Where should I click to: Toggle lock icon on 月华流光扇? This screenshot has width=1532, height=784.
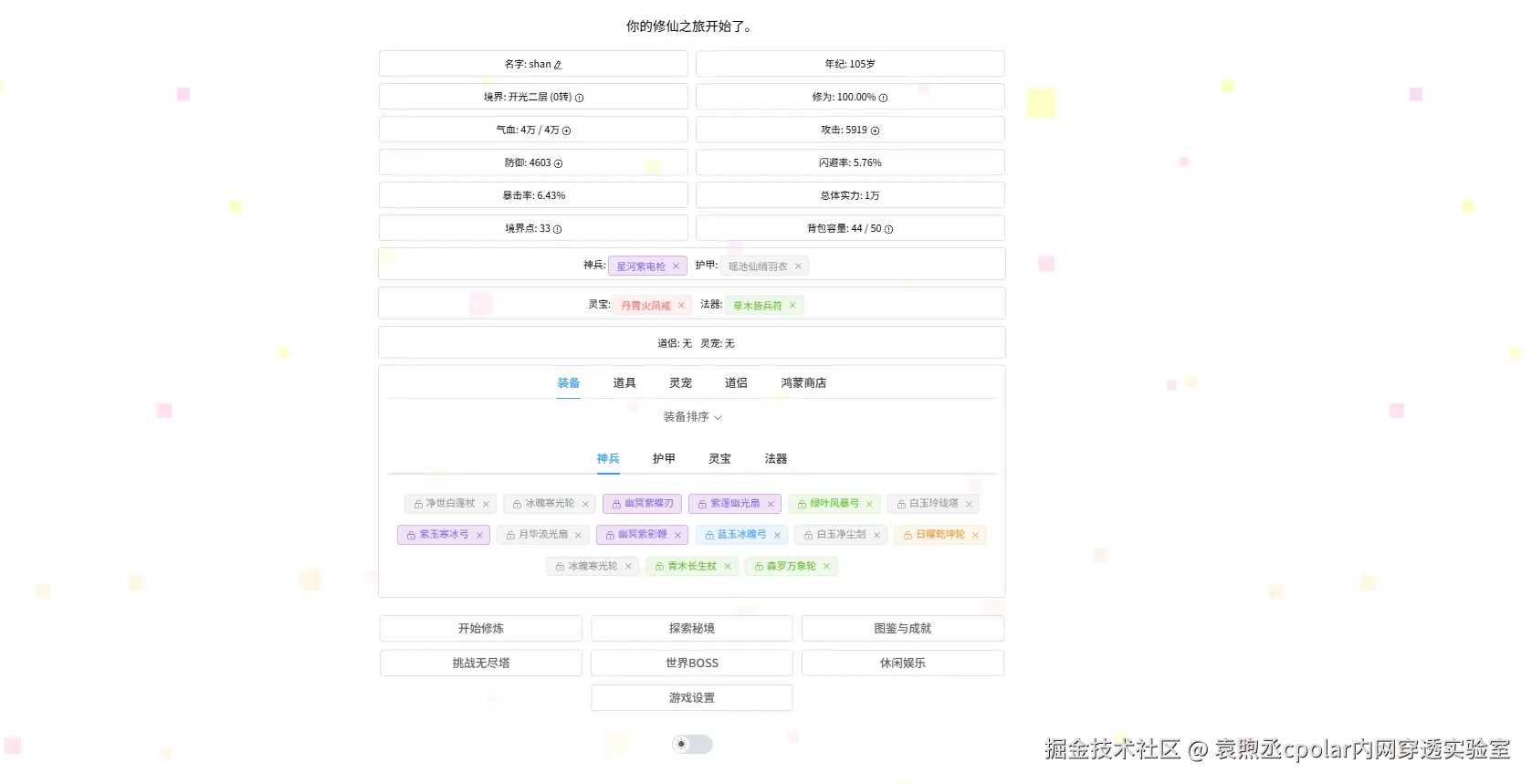point(510,535)
